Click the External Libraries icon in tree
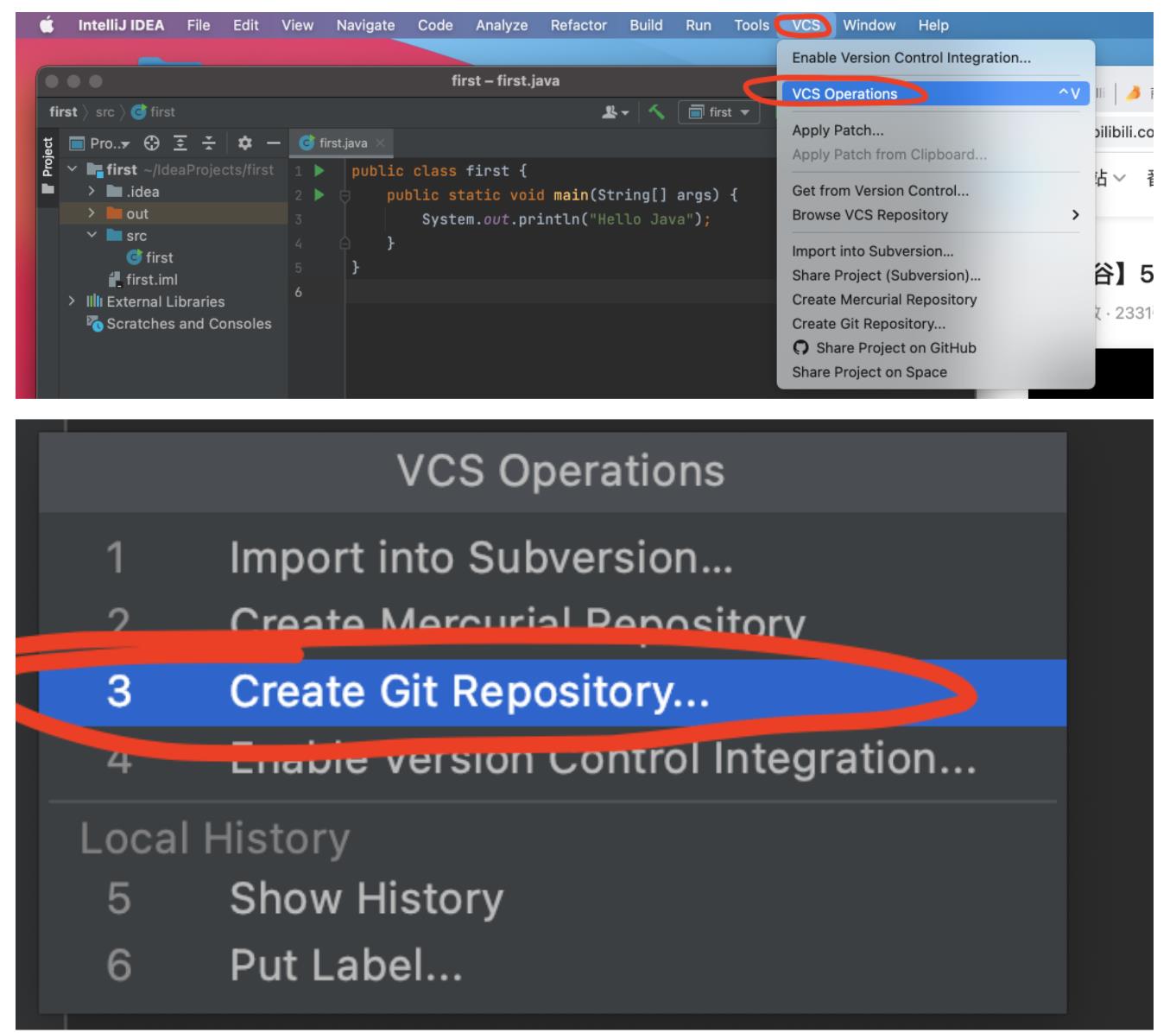This screenshot has width=1176, height=1033. coord(94,301)
